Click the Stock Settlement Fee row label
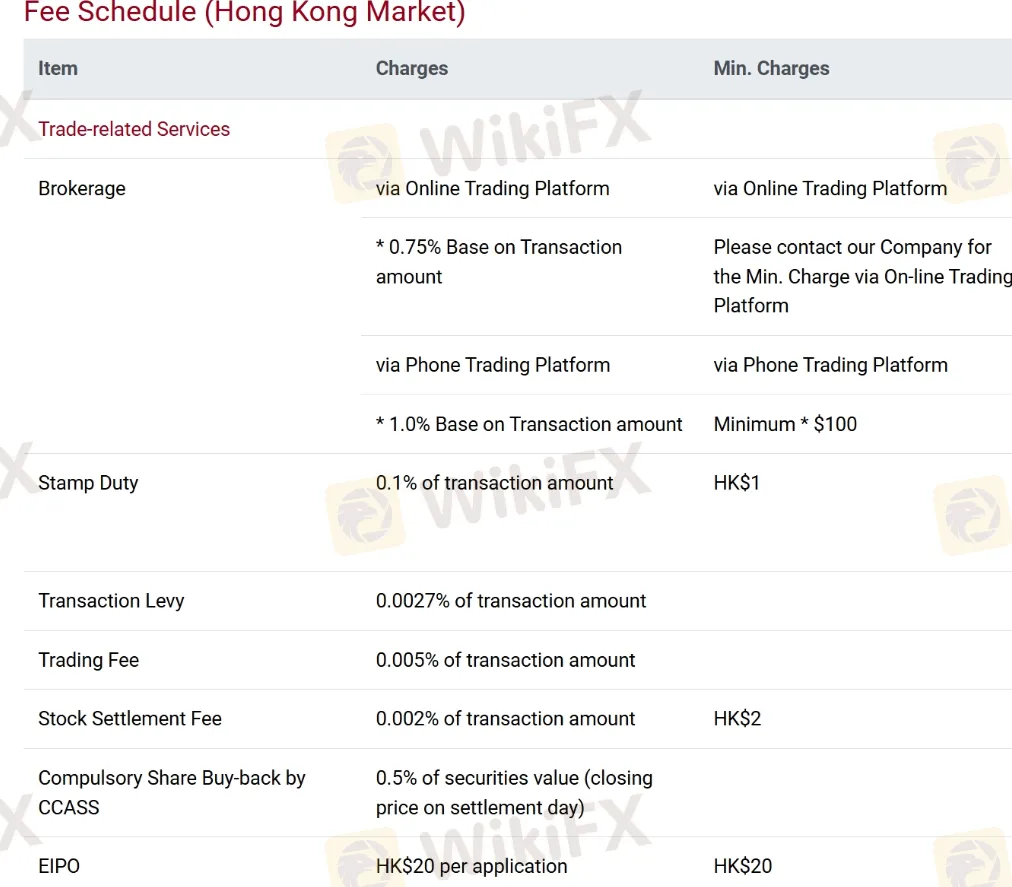Screen dimensions: 1012x887 pos(130,719)
